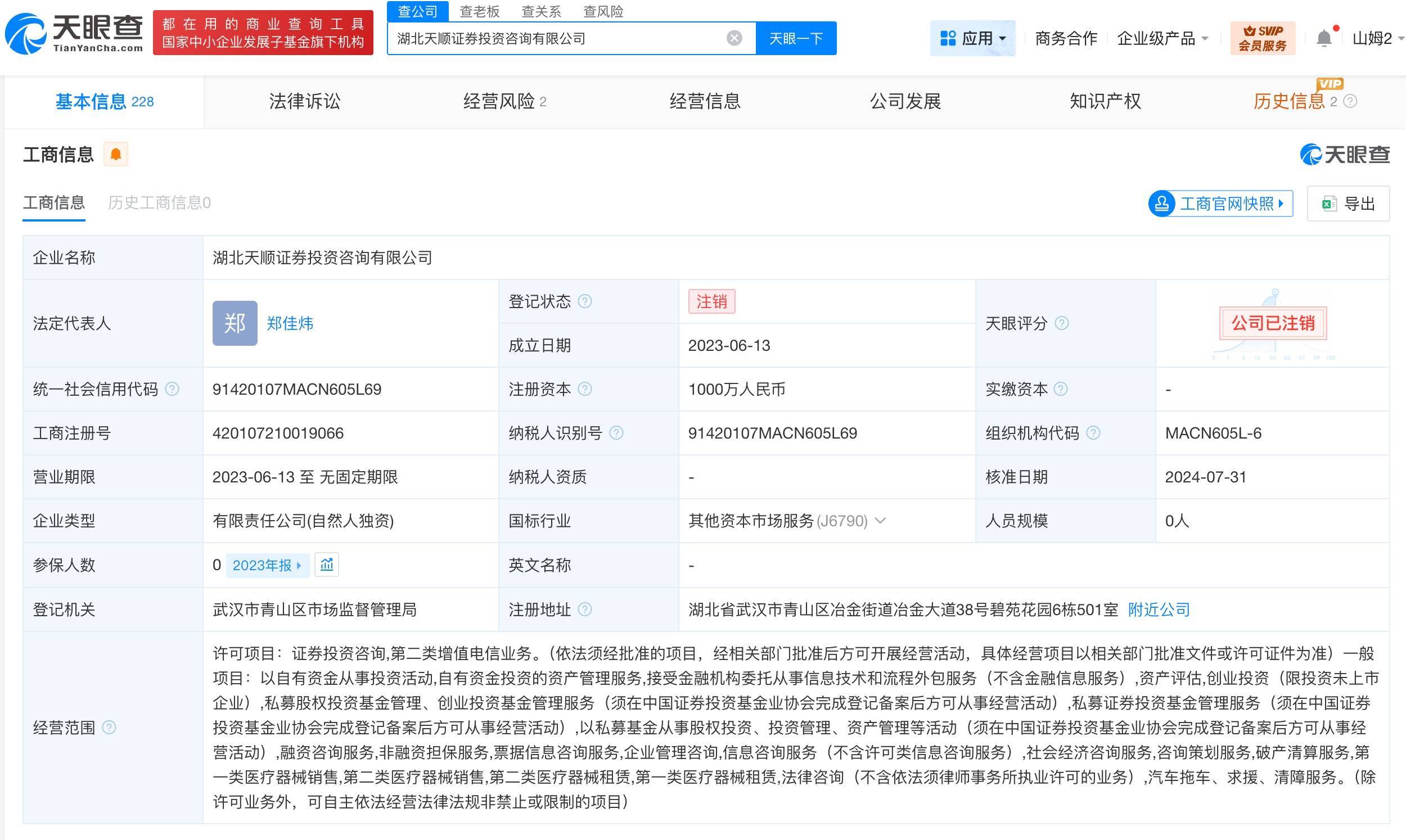Click the help icon beside 经营范围
This screenshot has height=840, width=1406.
109,728
